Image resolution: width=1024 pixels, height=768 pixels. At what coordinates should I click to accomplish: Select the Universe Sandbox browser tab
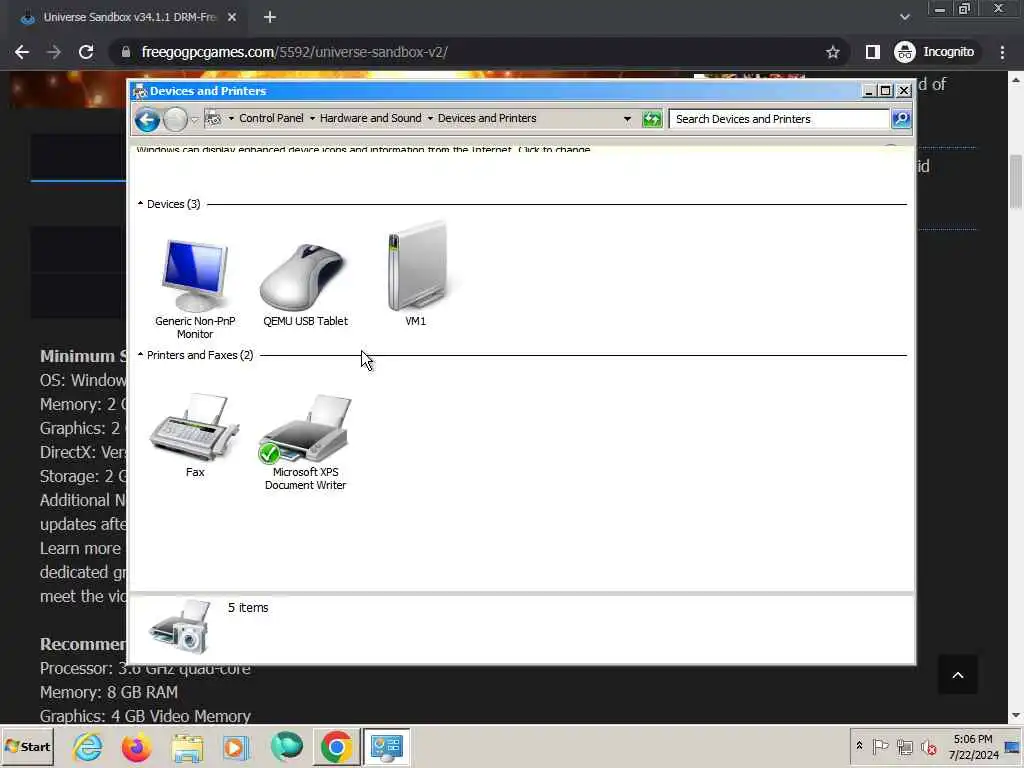click(127, 18)
